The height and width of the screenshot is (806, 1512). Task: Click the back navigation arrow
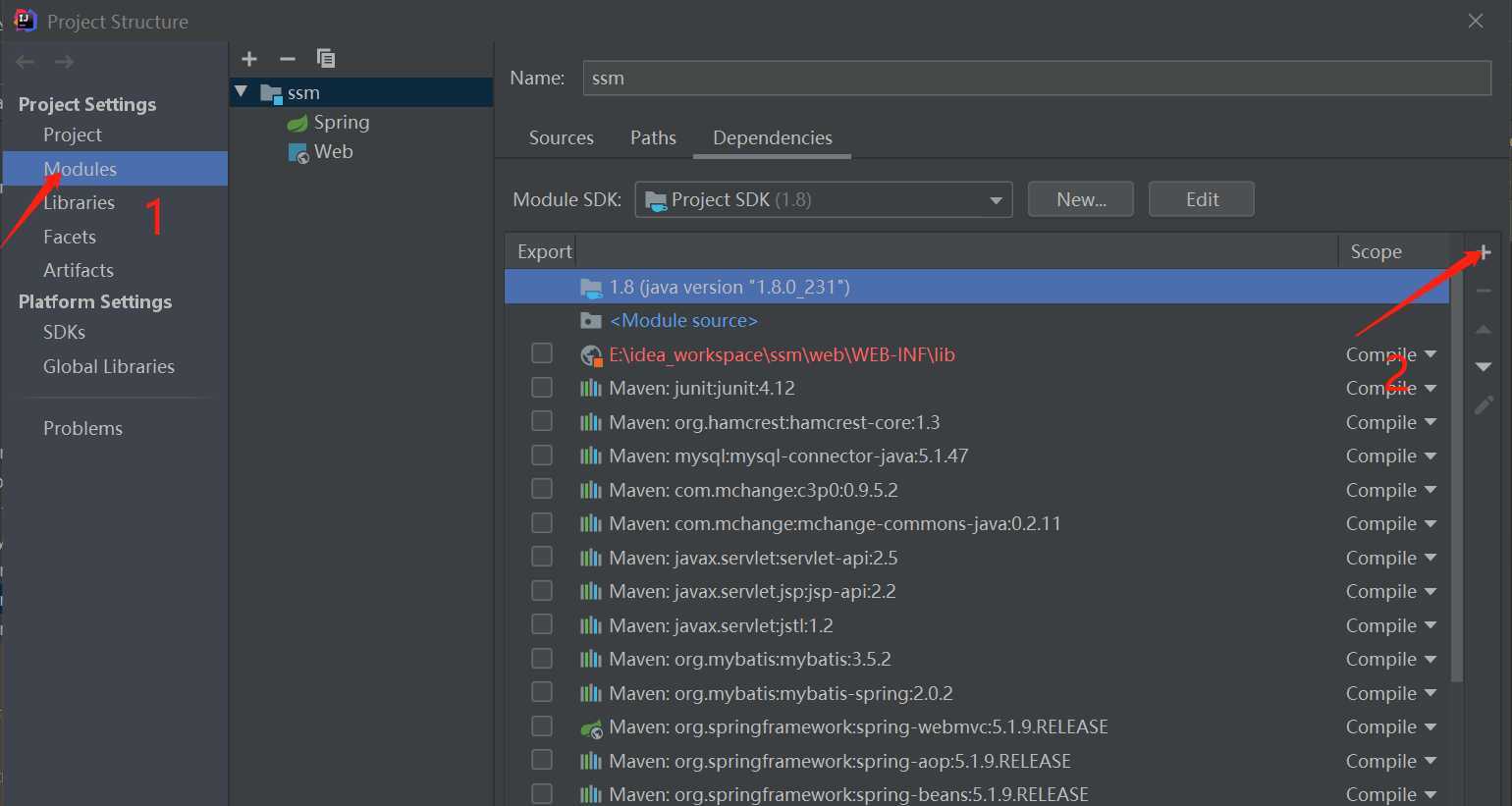click(26, 62)
